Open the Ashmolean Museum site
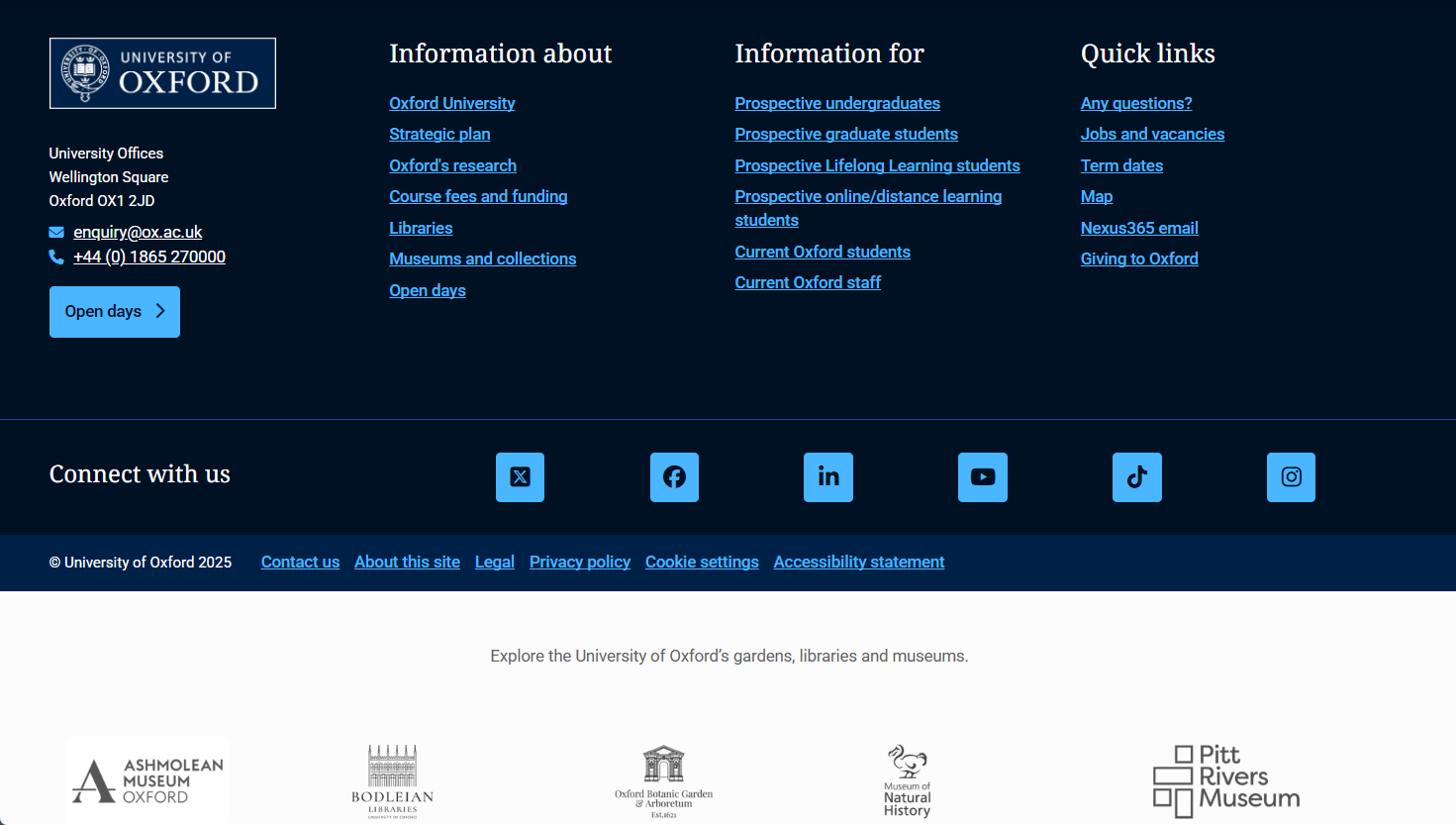 pos(146,780)
